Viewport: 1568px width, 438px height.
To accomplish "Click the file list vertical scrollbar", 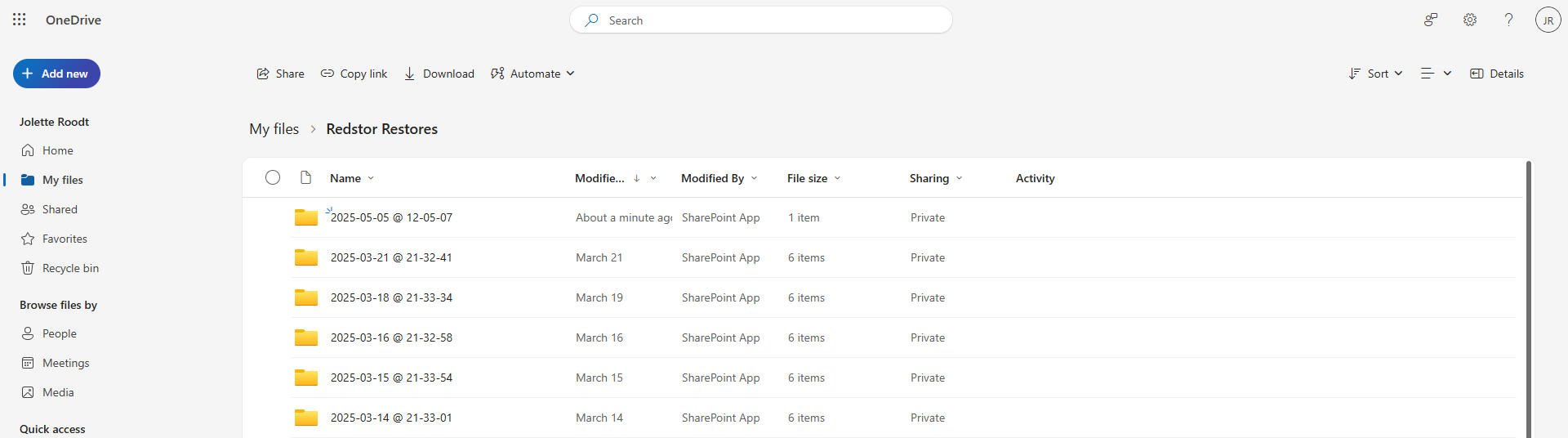I will coord(1529,298).
